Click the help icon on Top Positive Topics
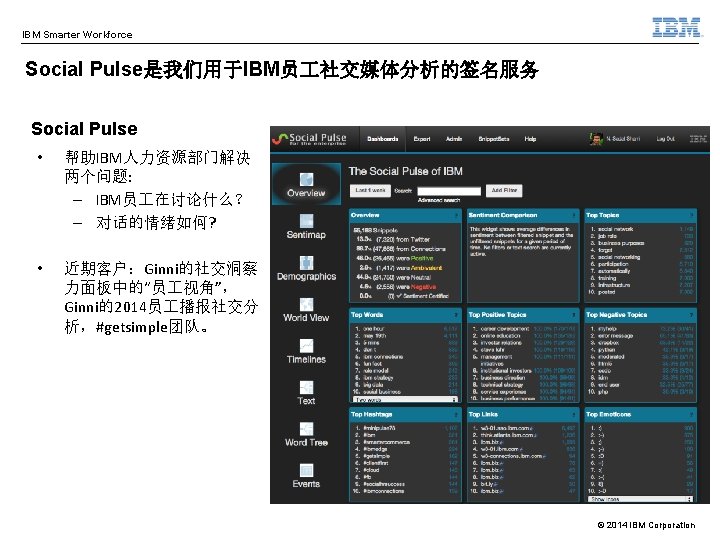 tap(574, 315)
